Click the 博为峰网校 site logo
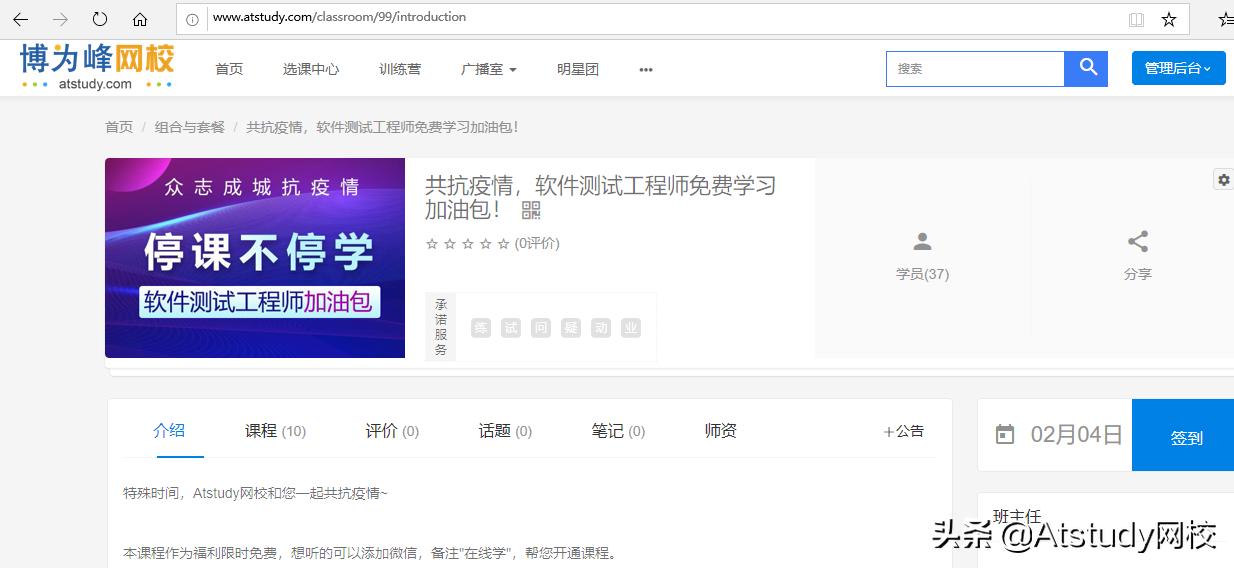Image resolution: width=1234 pixels, height=568 pixels. tap(97, 67)
